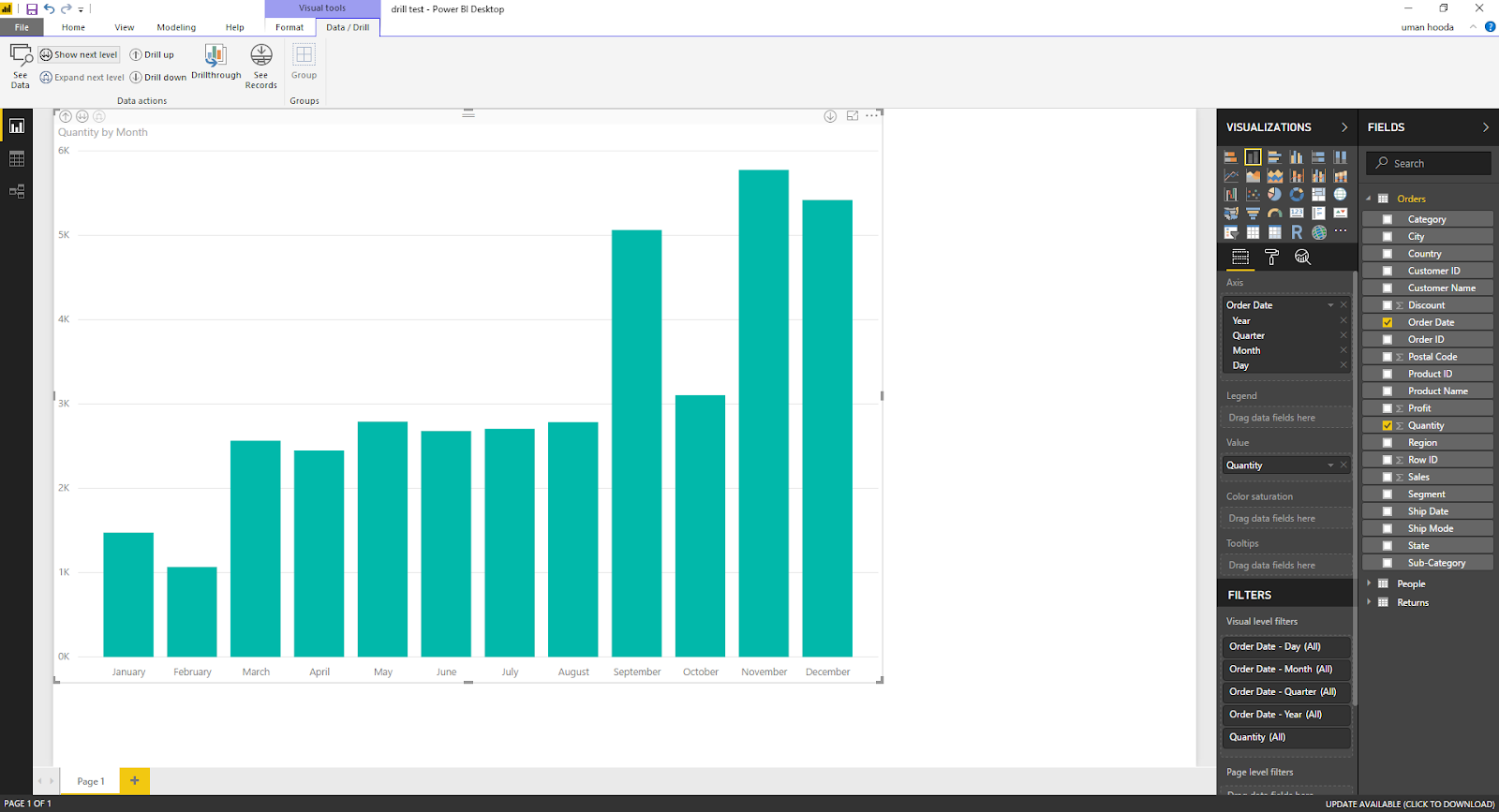Open the Analytics pane
Image resolution: width=1499 pixels, height=812 pixels.
point(1302,257)
